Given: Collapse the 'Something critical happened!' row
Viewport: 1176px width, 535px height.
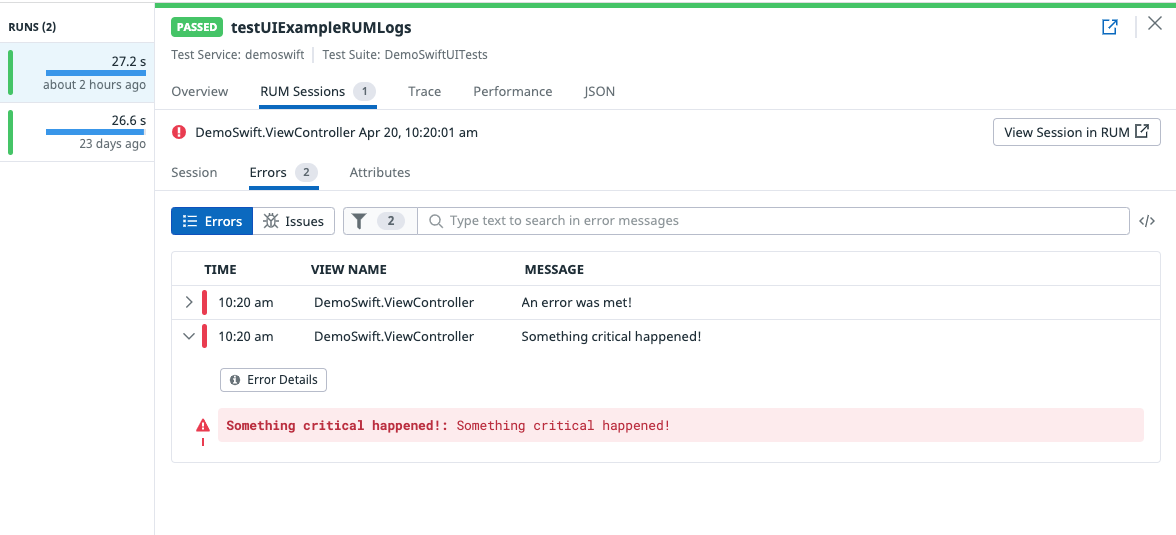Looking at the screenshot, I should click(x=189, y=337).
